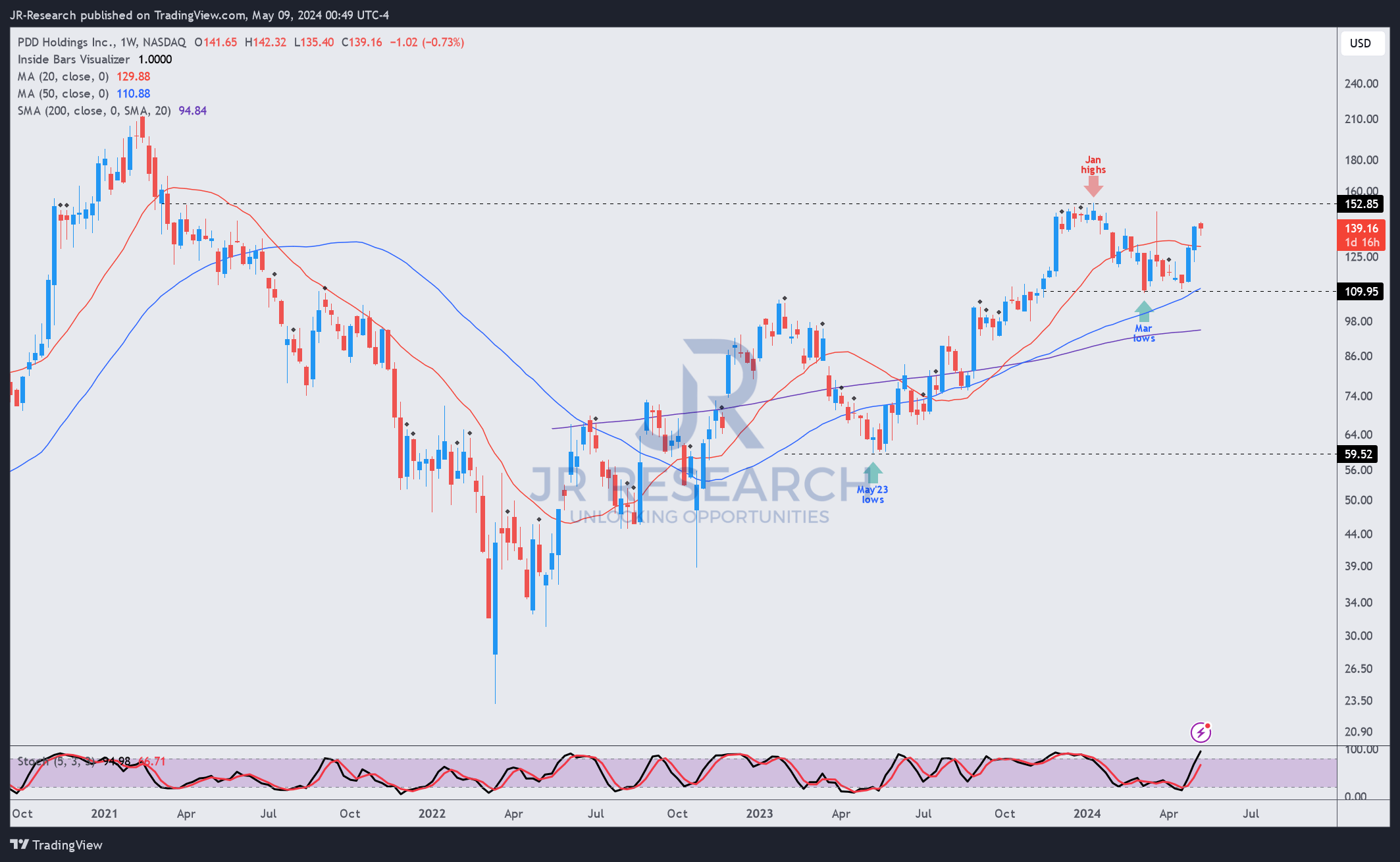Click the 180.00 price axis label

click(x=1361, y=160)
